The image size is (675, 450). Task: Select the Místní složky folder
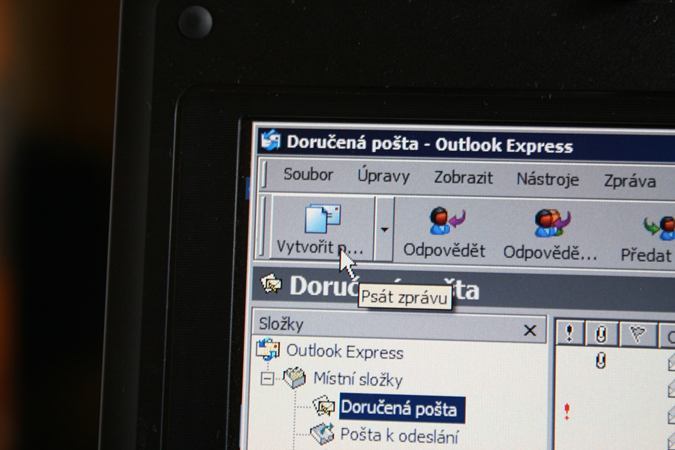coord(358,379)
